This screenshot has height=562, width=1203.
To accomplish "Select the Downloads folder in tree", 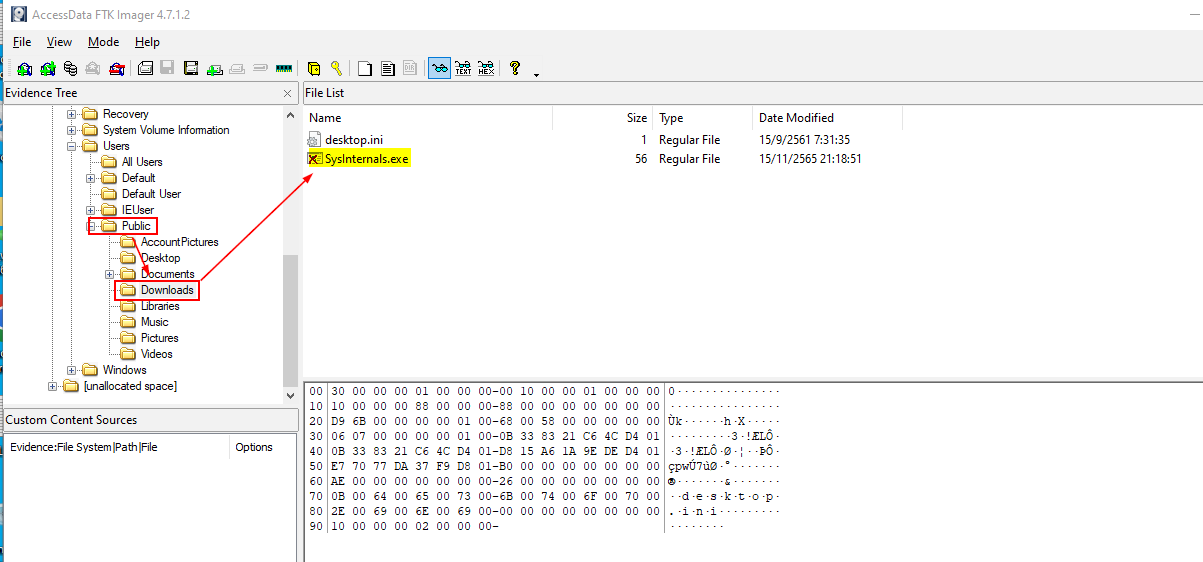I will tap(167, 290).
